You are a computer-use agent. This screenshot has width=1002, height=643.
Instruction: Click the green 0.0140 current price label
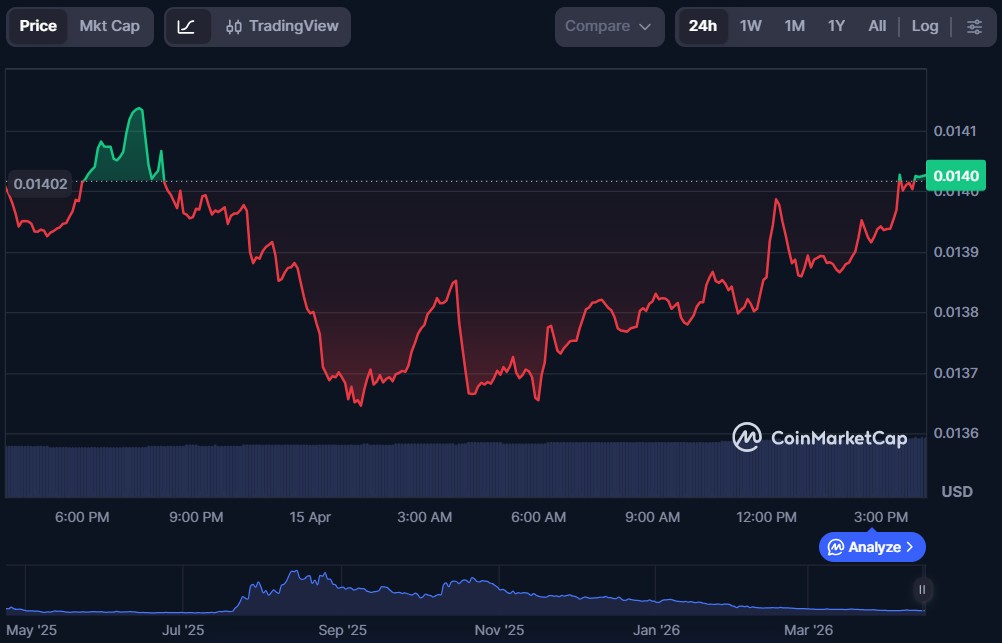click(x=957, y=176)
